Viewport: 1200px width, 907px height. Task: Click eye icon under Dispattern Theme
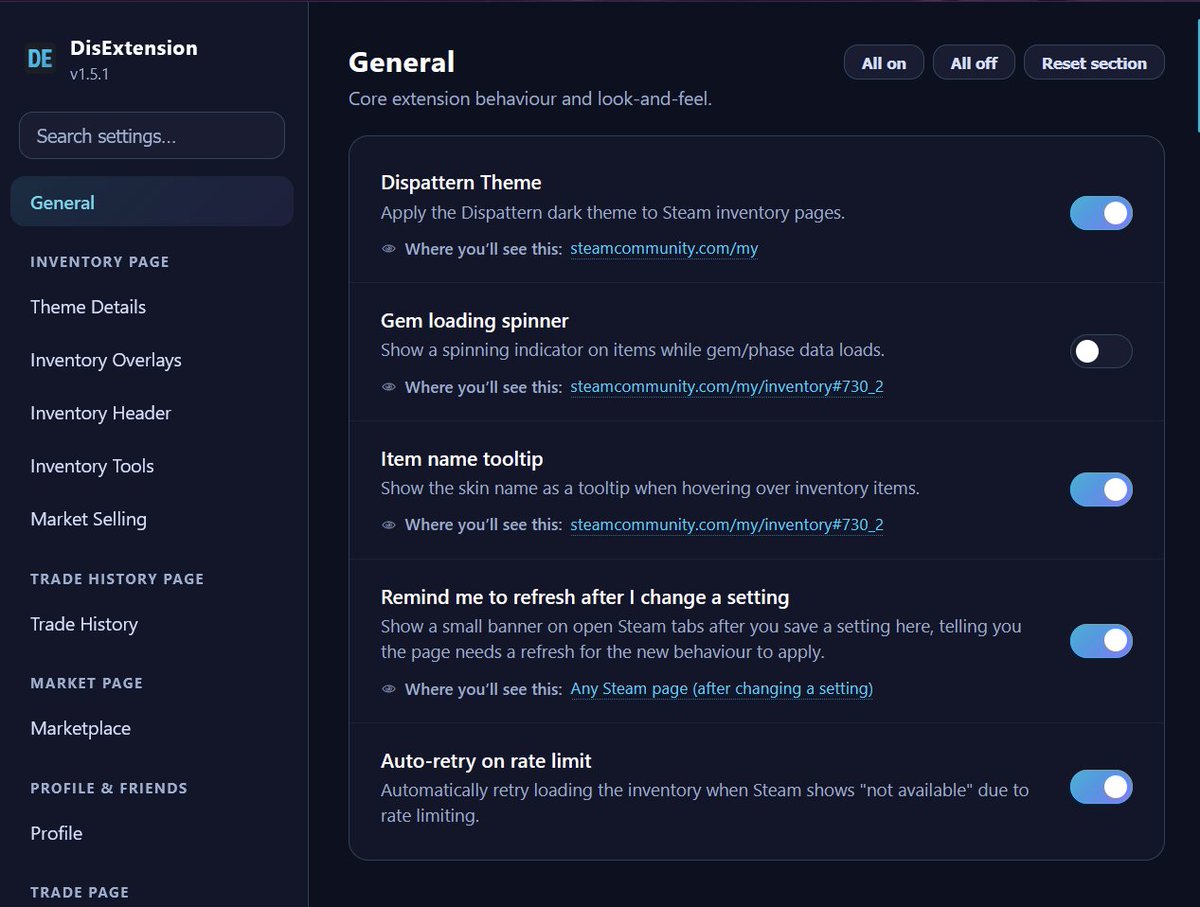point(389,249)
